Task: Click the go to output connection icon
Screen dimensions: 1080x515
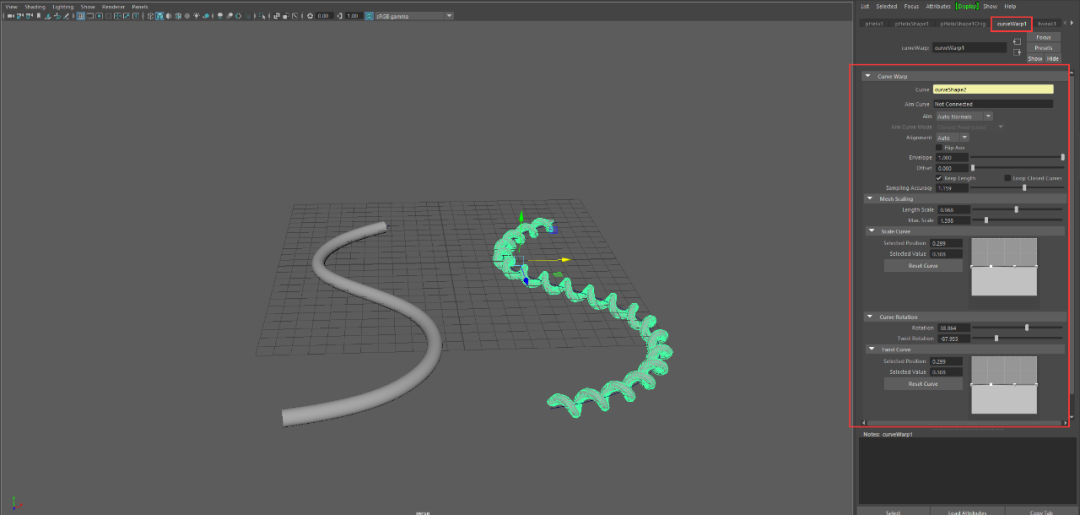Action: point(1017,53)
